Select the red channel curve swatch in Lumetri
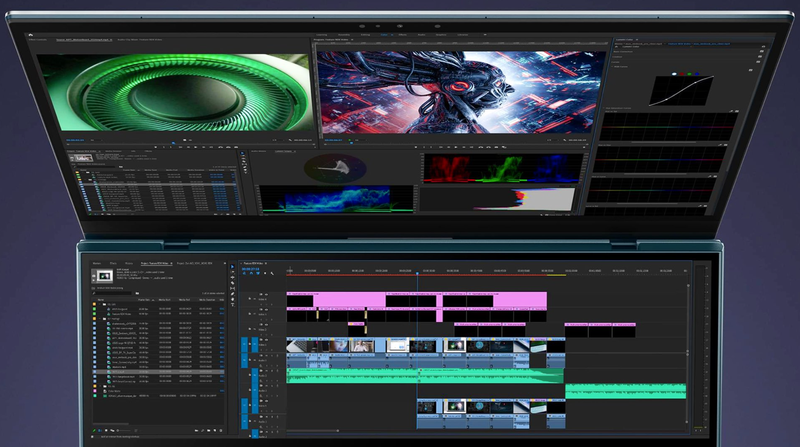 coord(682,74)
